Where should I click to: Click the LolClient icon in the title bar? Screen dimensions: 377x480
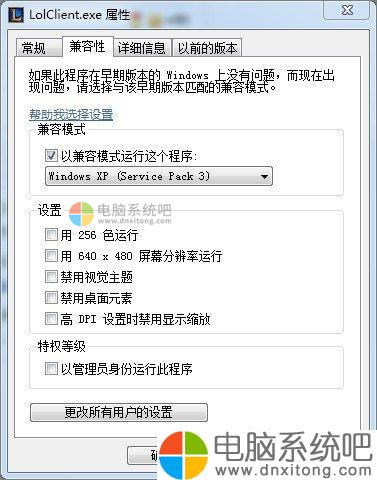tap(16, 15)
